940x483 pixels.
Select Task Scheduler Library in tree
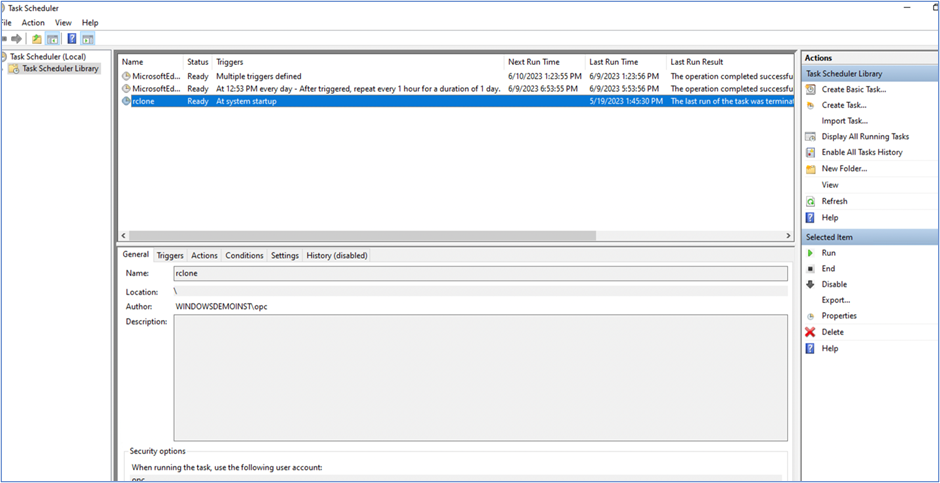pos(60,69)
